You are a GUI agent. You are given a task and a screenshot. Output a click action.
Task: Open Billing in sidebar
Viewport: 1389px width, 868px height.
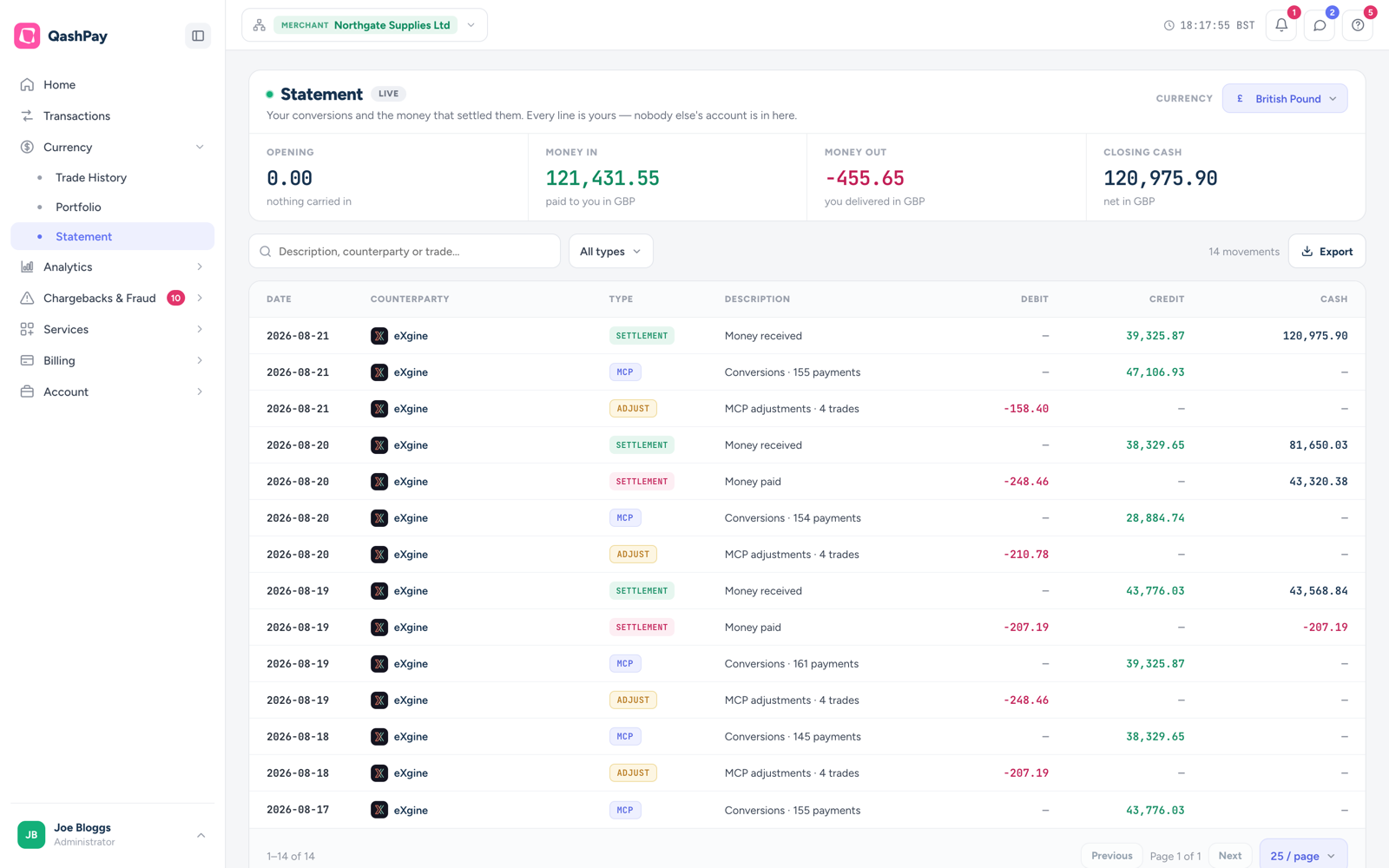(113, 360)
